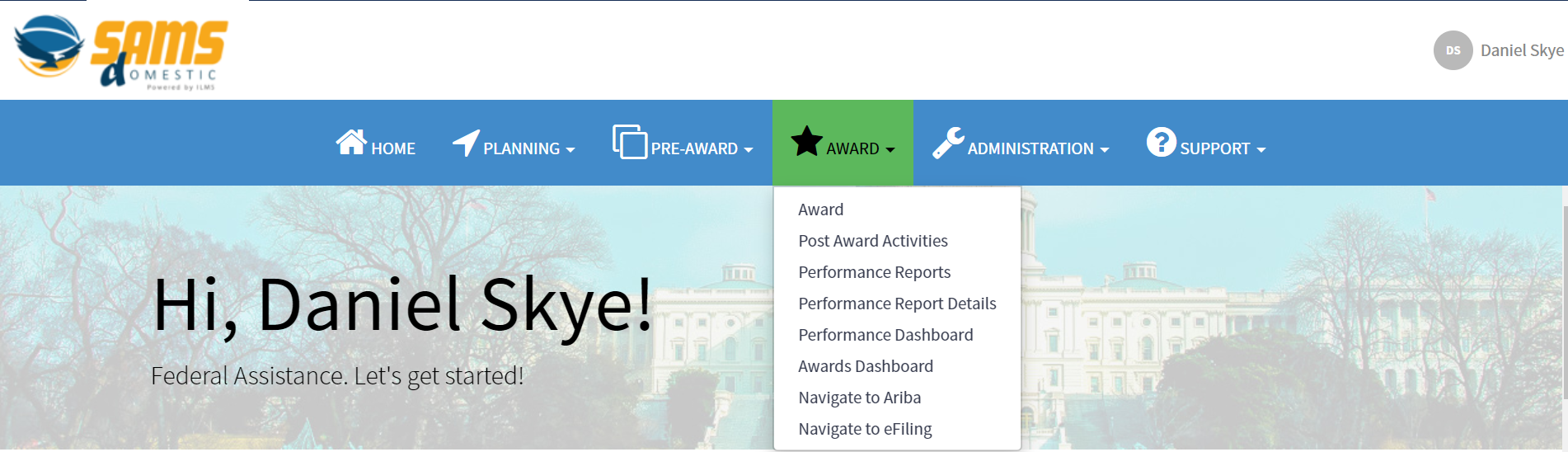Viewport: 1568px width, 452px height.
Task: Click the DS user avatar circle
Action: (1453, 50)
